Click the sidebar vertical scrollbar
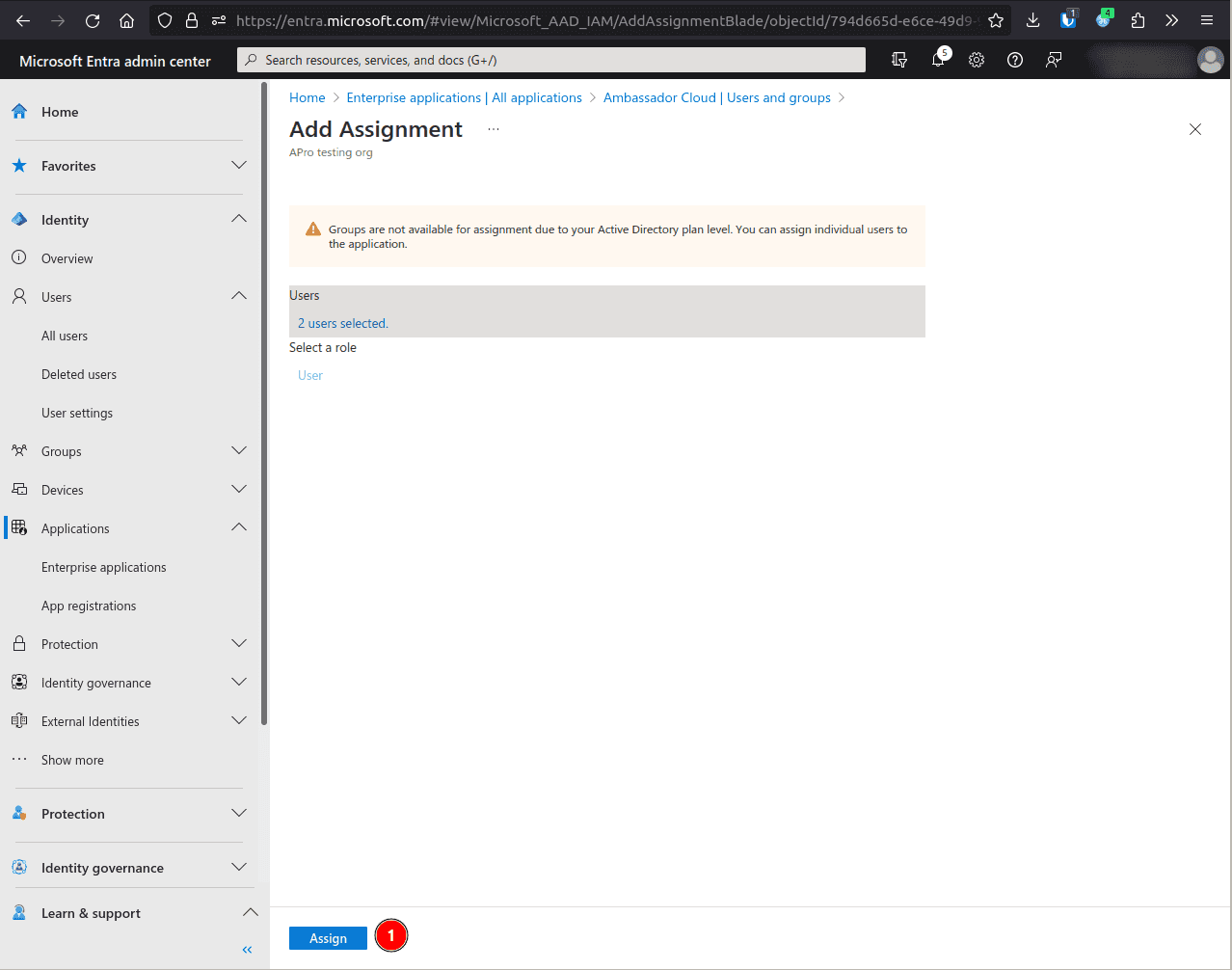The width and height of the screenshot is (1232, 970). [264, 405]
